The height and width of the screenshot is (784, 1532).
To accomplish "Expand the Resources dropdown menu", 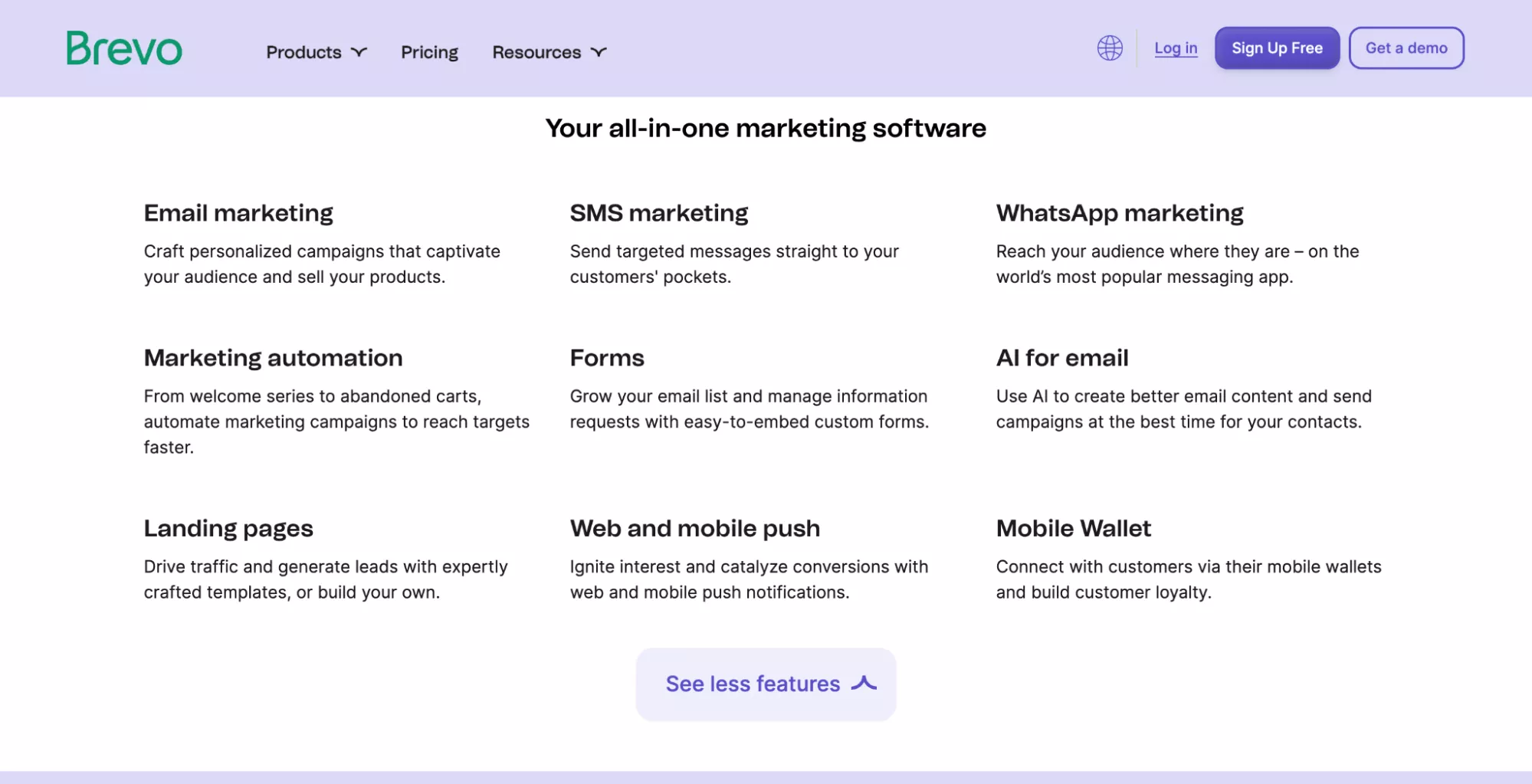I will pos(548,52).
